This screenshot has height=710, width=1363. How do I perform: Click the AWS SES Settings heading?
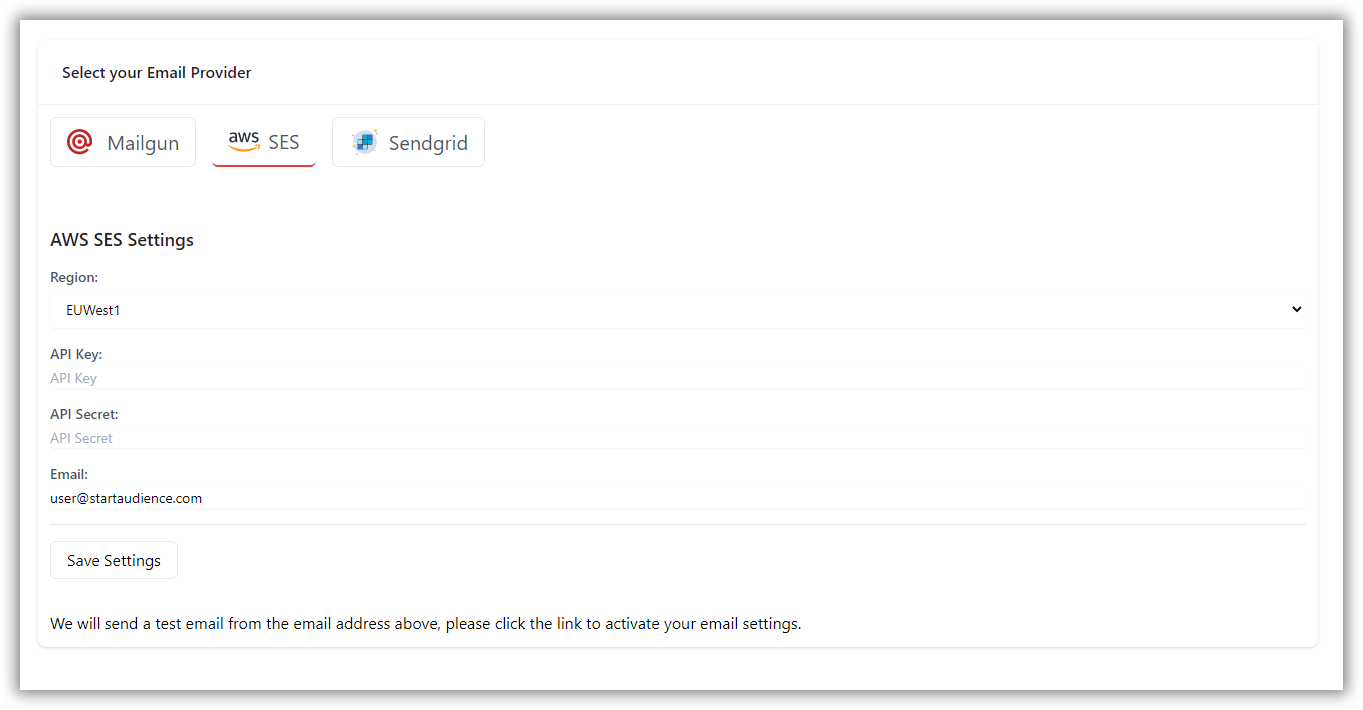pos(122,240)
